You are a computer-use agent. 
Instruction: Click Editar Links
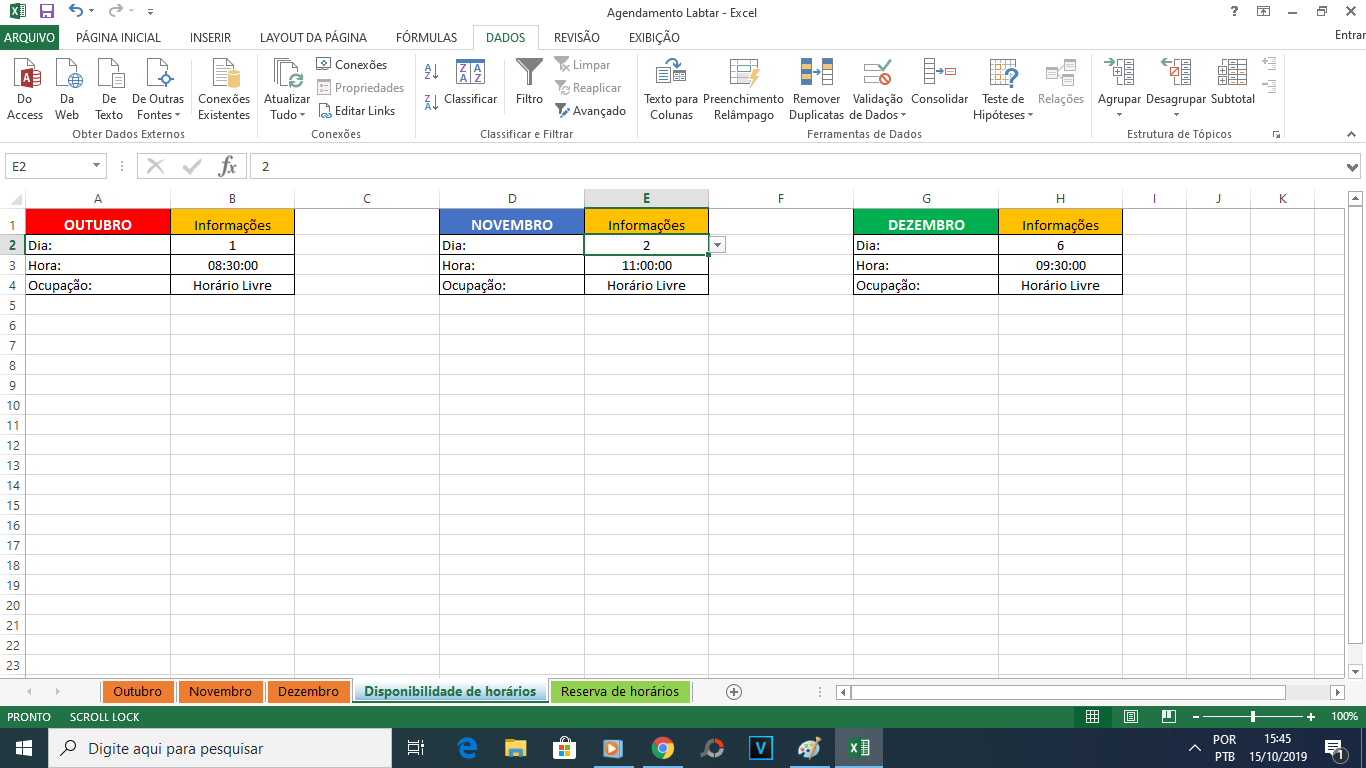pyautogui.click(x=357, y=111)
